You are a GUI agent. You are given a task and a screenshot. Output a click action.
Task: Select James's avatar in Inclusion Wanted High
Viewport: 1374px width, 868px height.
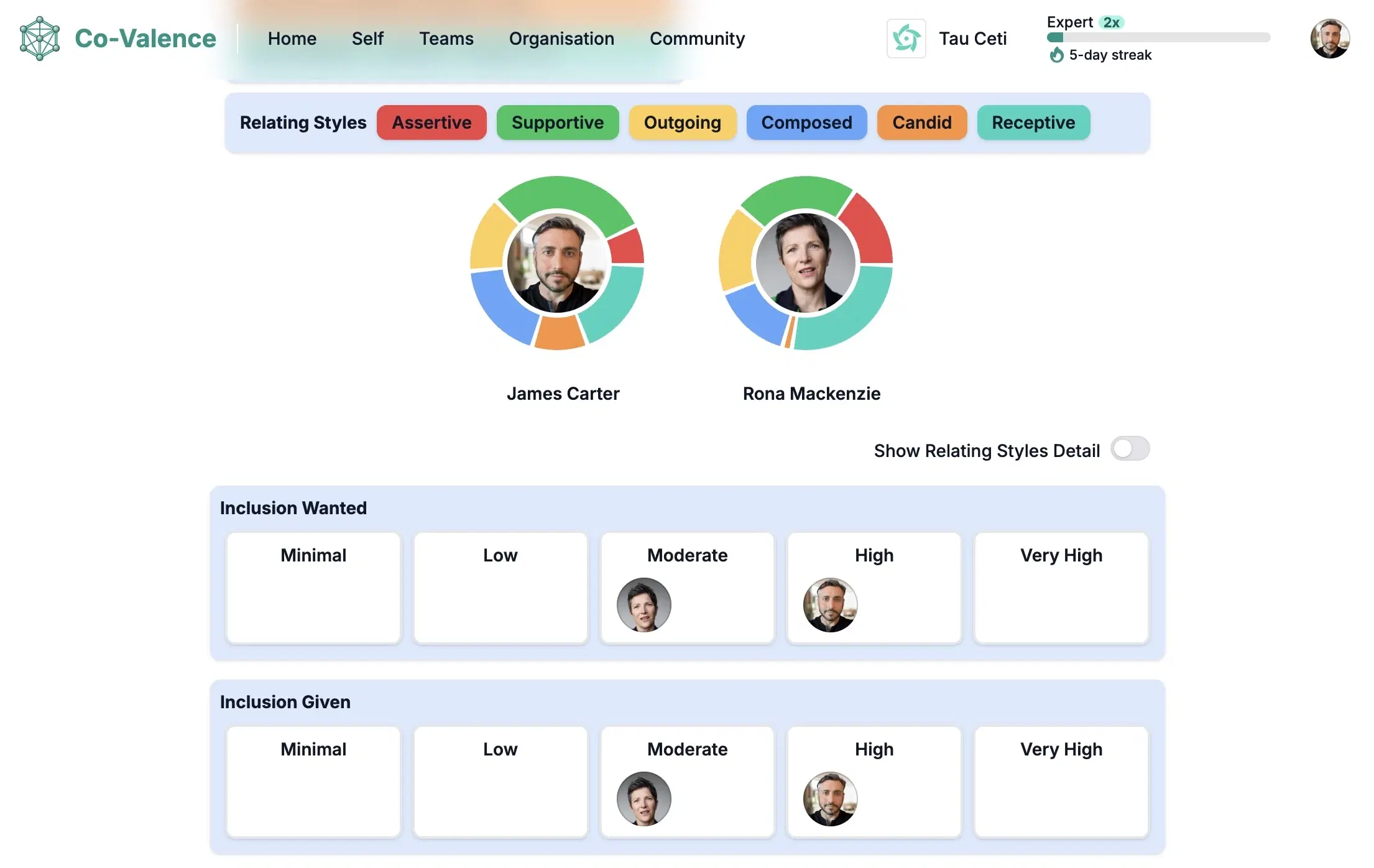point(830,604)
